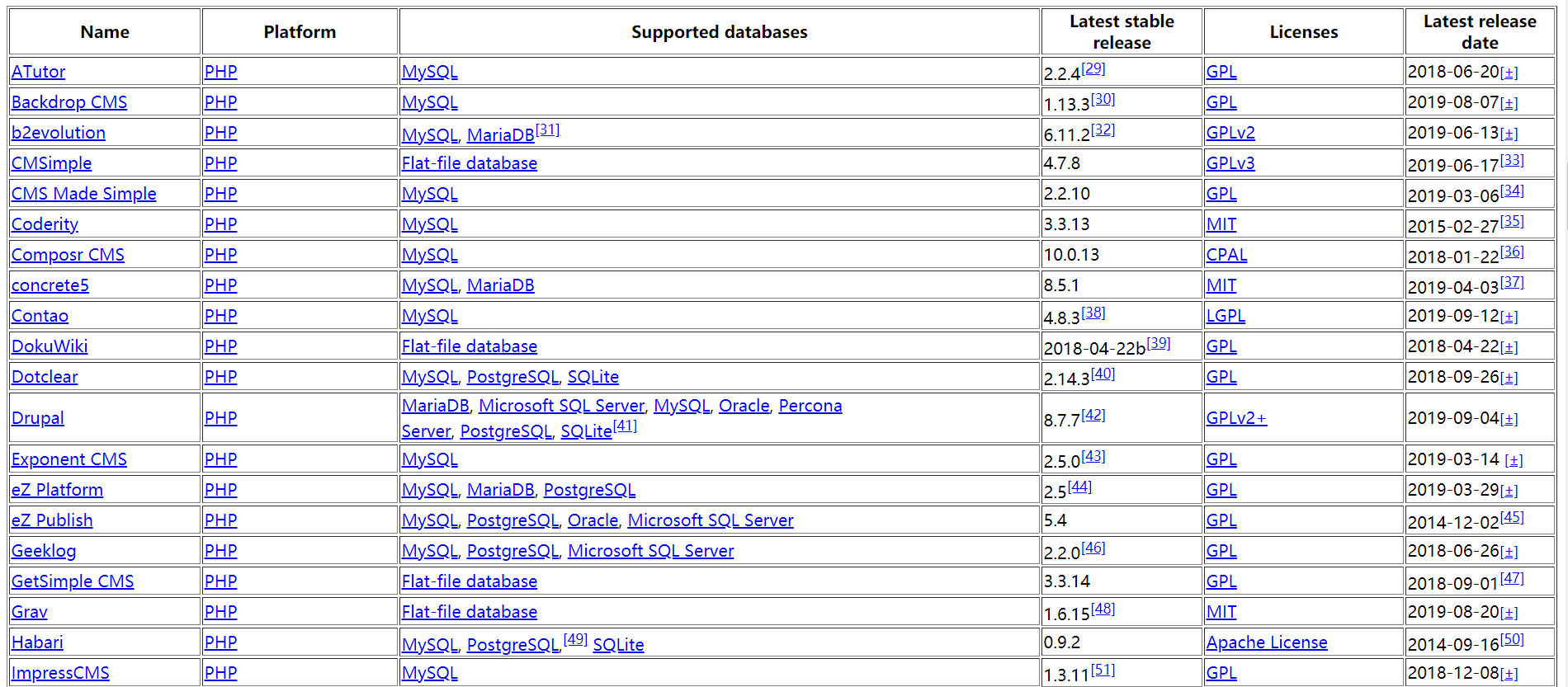The height and width of the screenshot is (687, 1568).
Task: Open the CPAL license link
Action: coord(1226,255)
